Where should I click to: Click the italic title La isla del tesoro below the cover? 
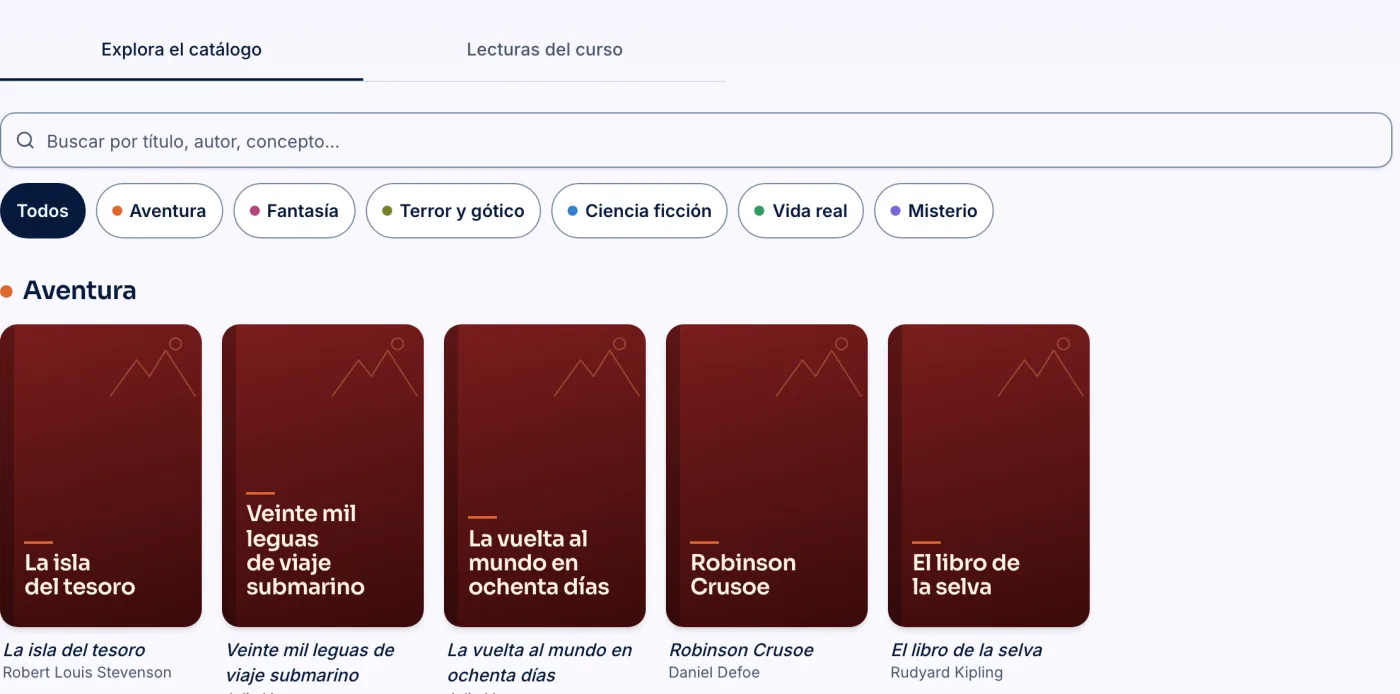tap(74, 650)
